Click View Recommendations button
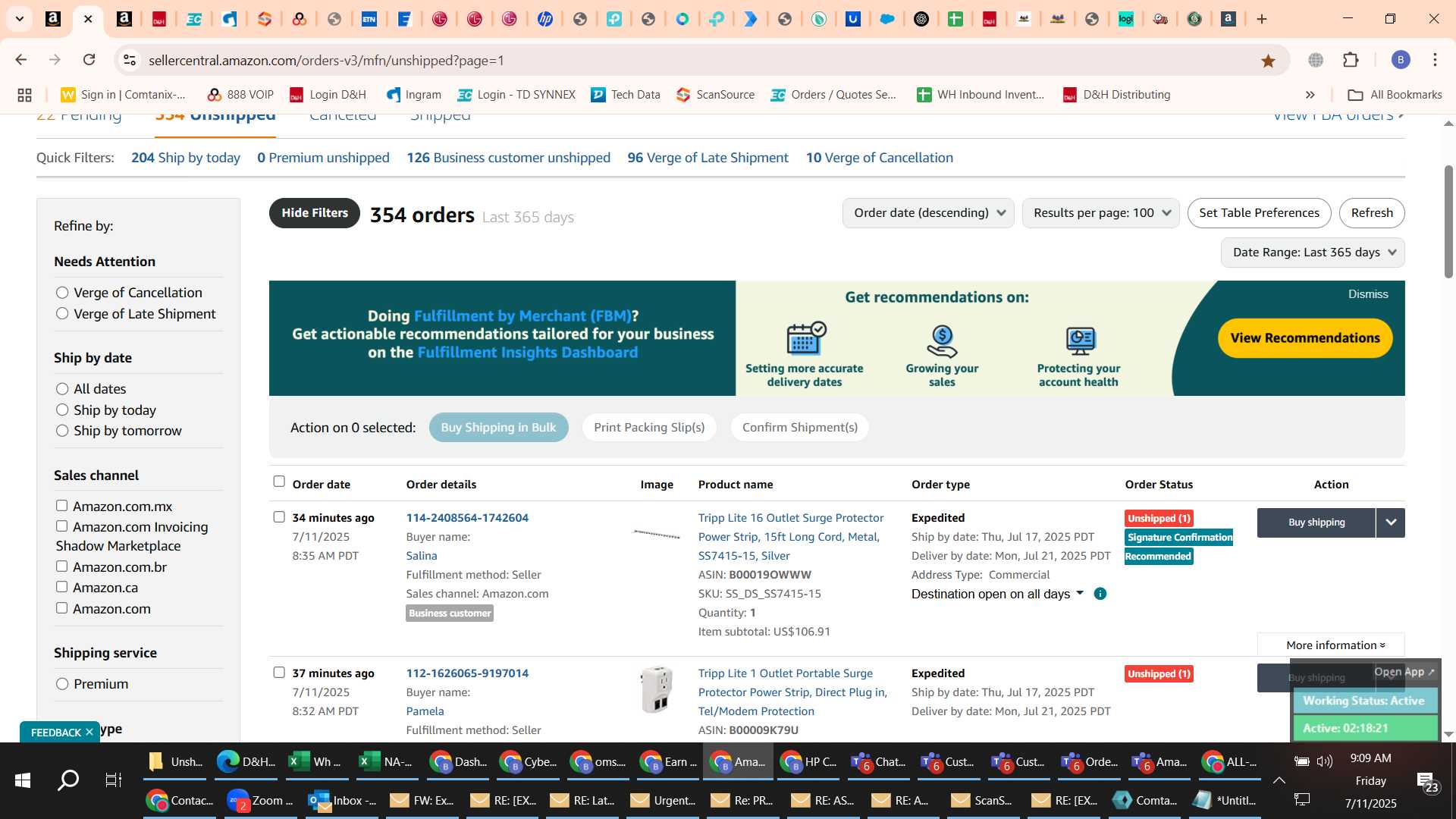 click(x=1305, y=338)
